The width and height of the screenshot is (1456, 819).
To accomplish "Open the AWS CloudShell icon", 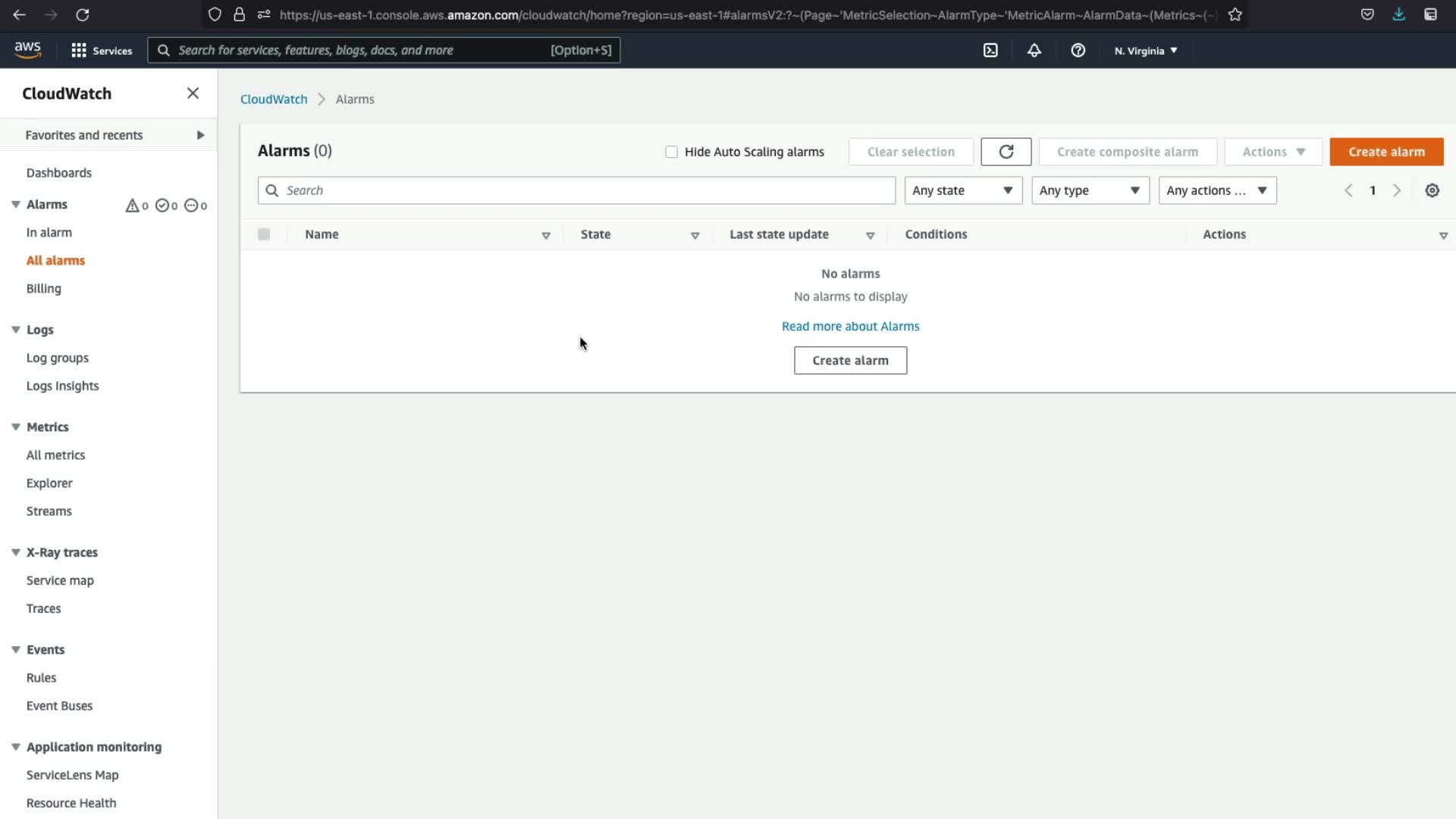I will coord(990,50).
